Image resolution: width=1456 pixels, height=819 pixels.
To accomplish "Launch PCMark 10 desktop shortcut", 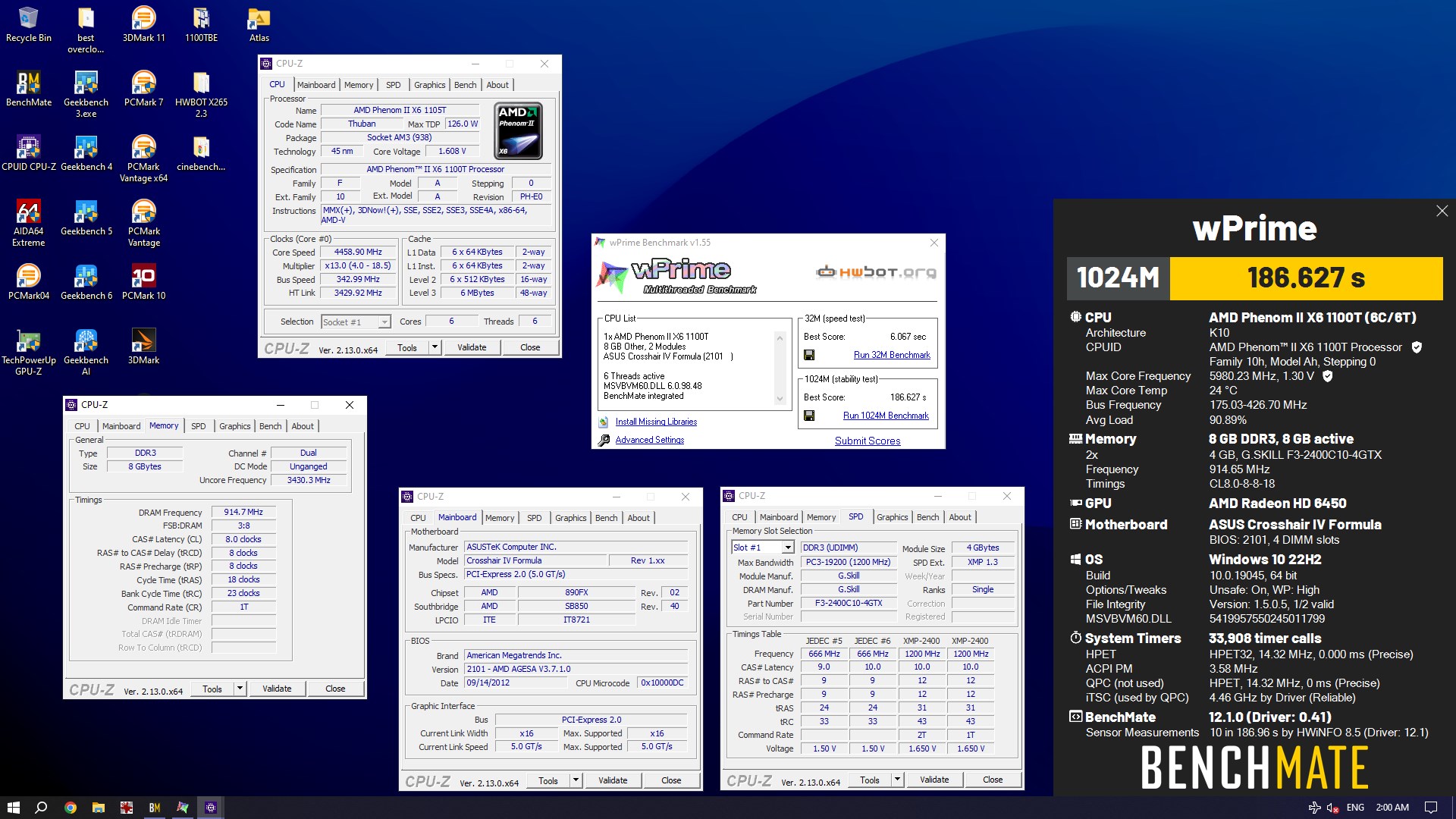I will coord(143,282).
